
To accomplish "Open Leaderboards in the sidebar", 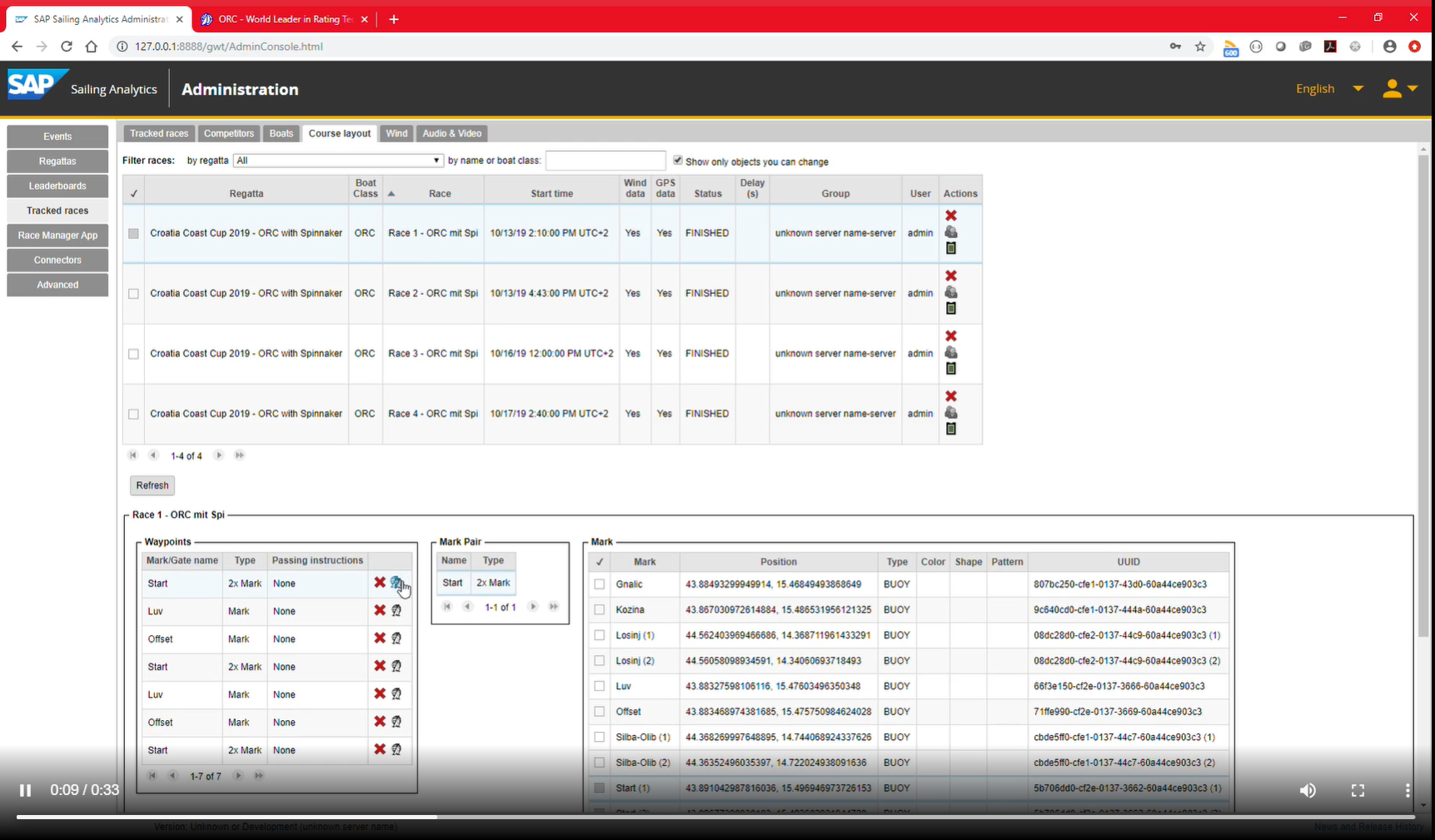I will point(57,186).
